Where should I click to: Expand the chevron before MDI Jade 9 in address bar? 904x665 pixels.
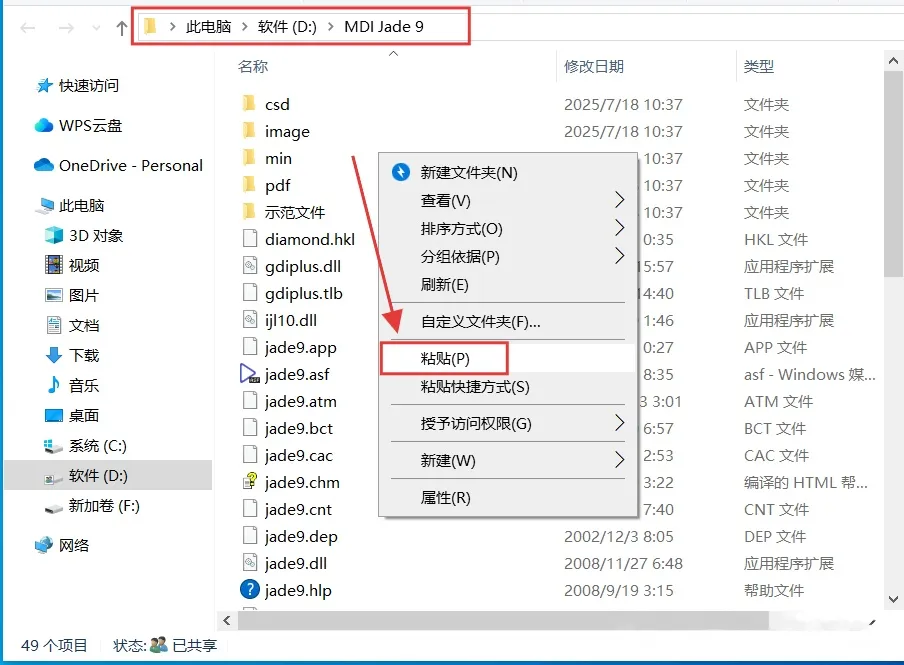point(330,27)
